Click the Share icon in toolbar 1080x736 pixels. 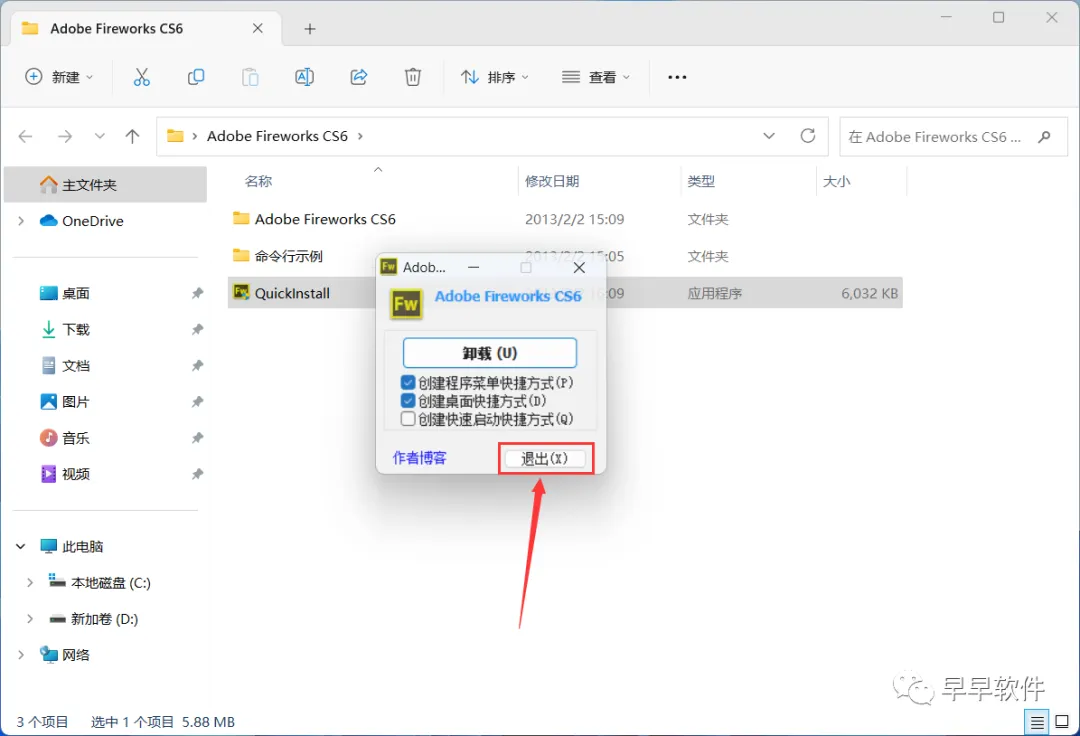359,77
